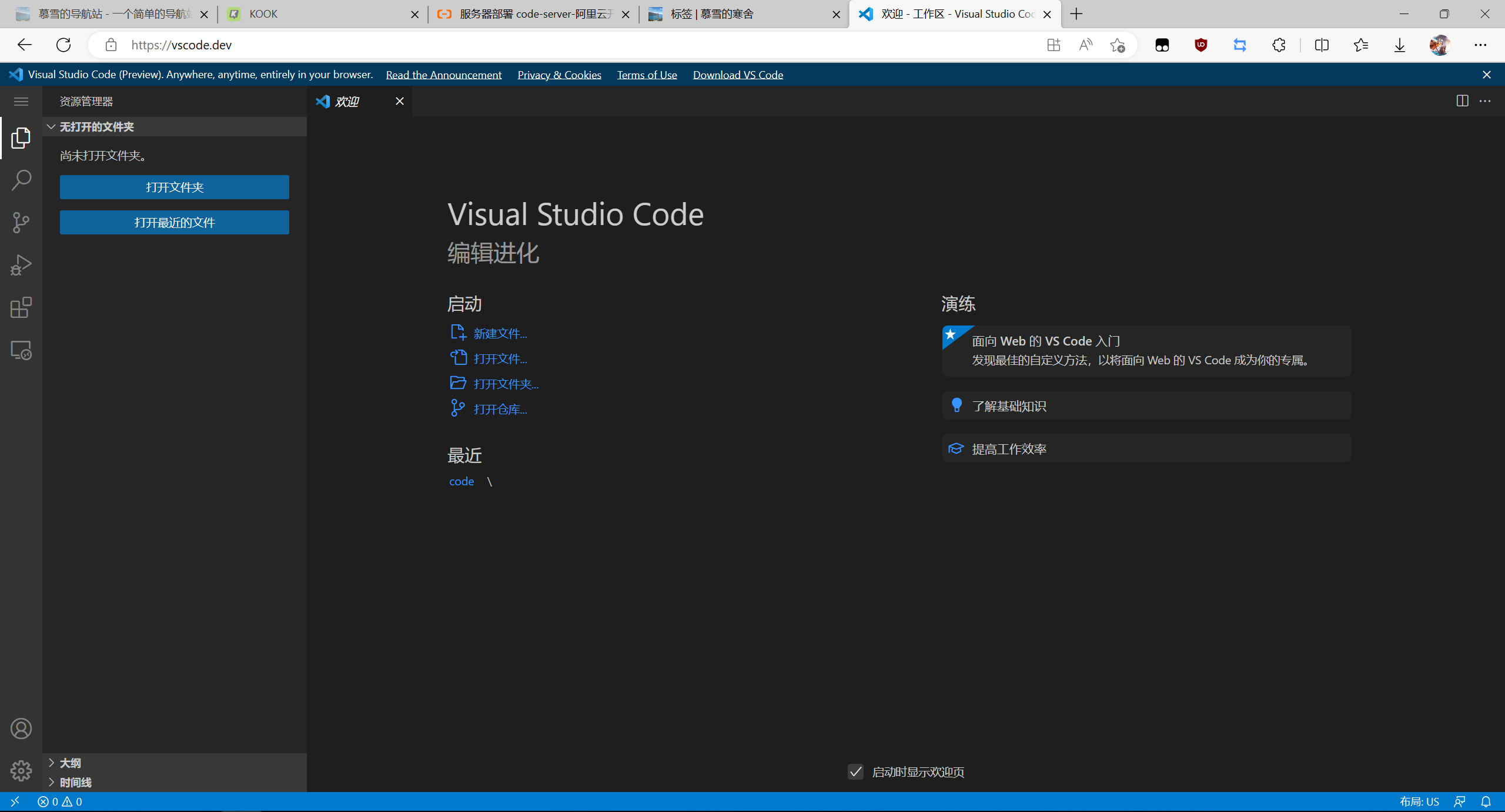
Task: Click the Source Control sidebar icon
Action: [21, 223]
